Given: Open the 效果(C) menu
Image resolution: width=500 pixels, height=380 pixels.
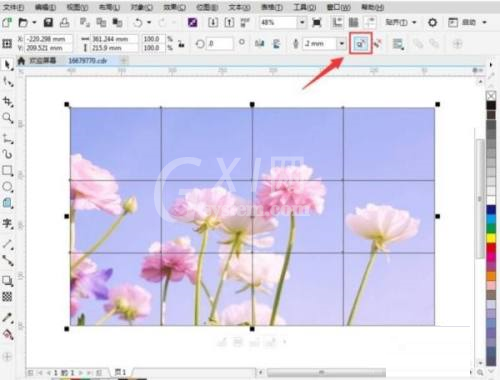Looking at the screenshot, I should [x=175, y=7].
